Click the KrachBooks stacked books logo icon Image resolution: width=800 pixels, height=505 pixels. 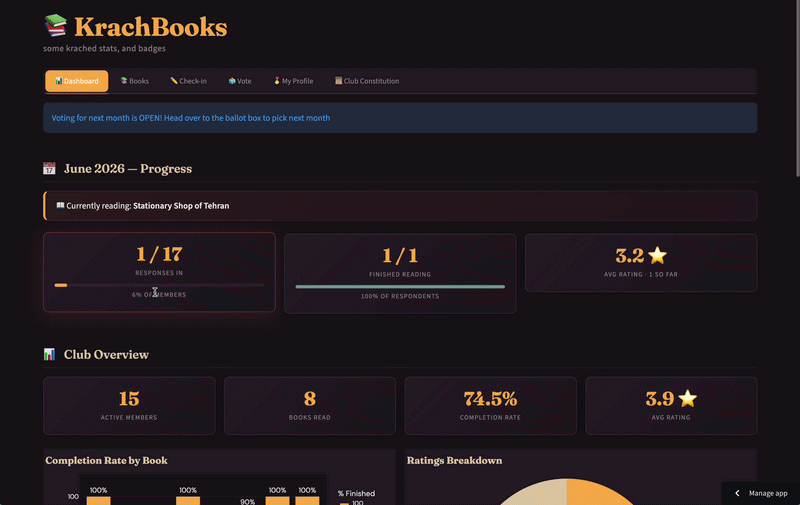click(56, 25)
